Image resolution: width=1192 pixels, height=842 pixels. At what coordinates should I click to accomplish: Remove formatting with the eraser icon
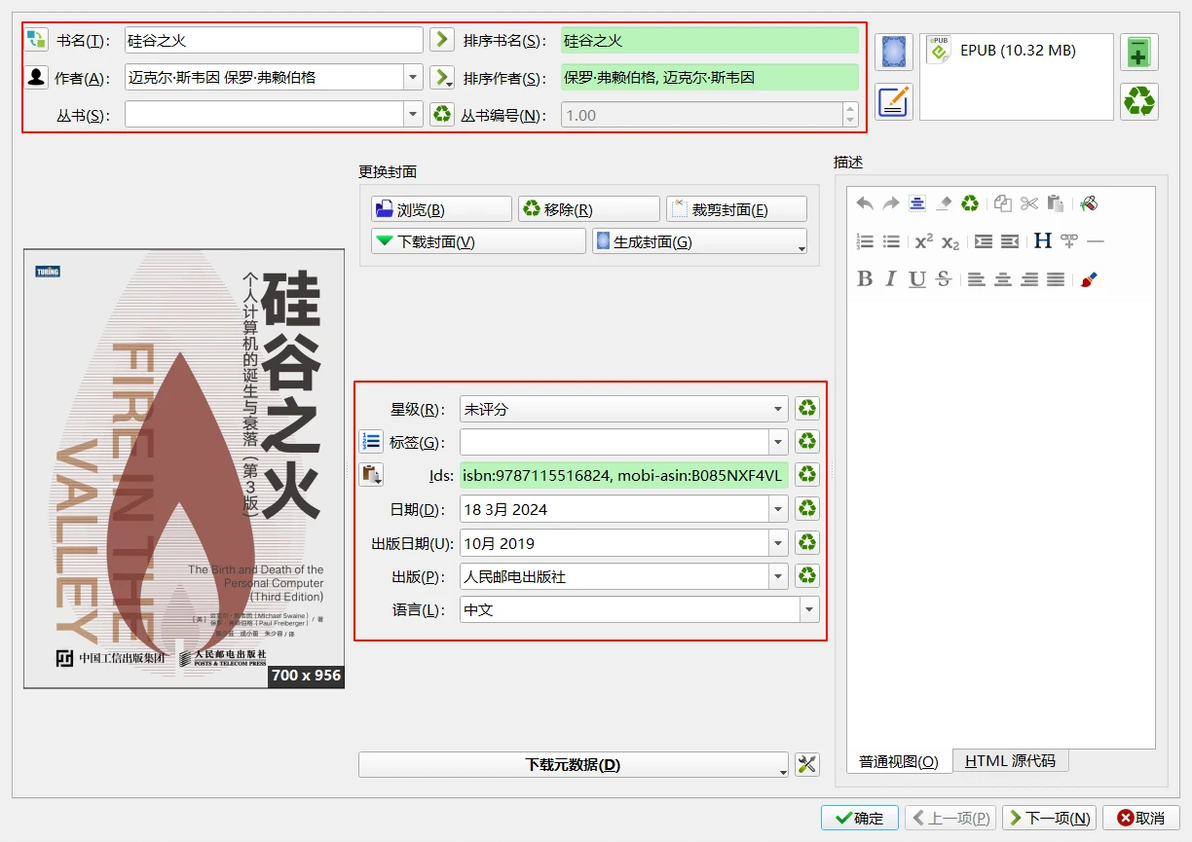(x=943, y=204)
